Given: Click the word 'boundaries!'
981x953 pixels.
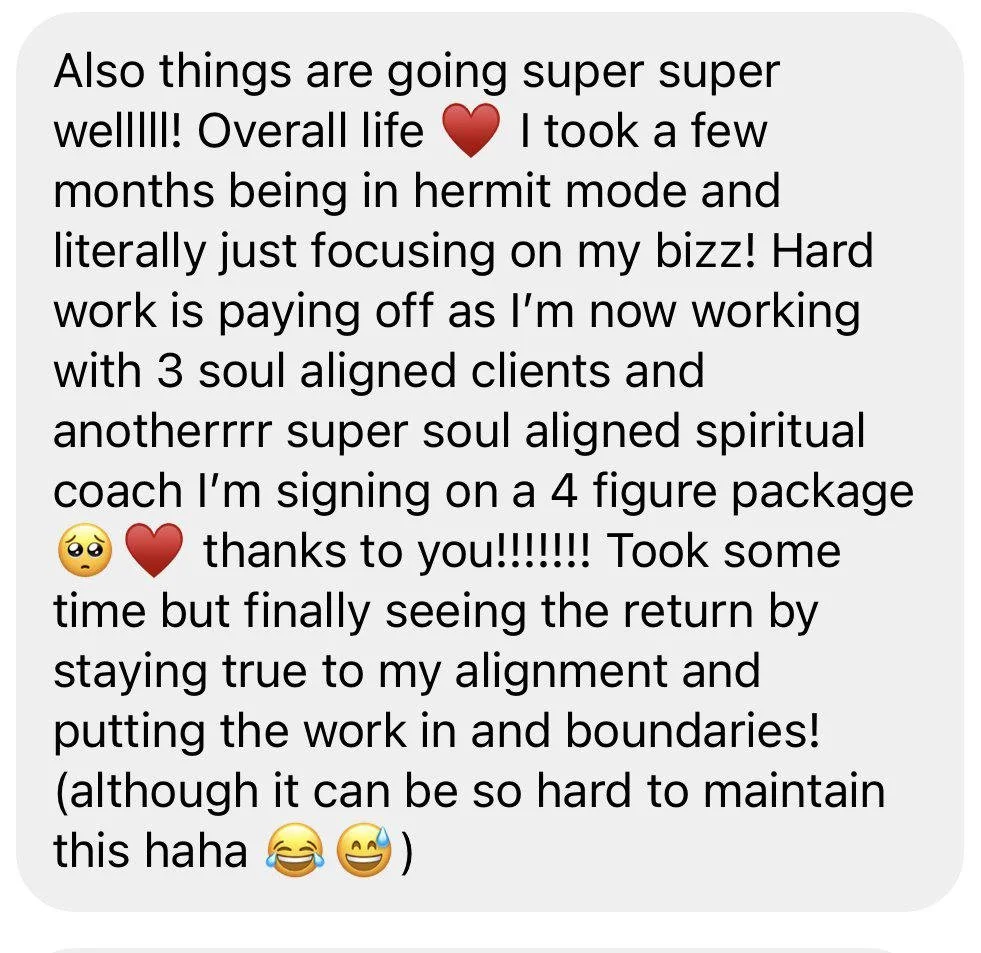Looking at the screenshot, I should click(693, 731).
